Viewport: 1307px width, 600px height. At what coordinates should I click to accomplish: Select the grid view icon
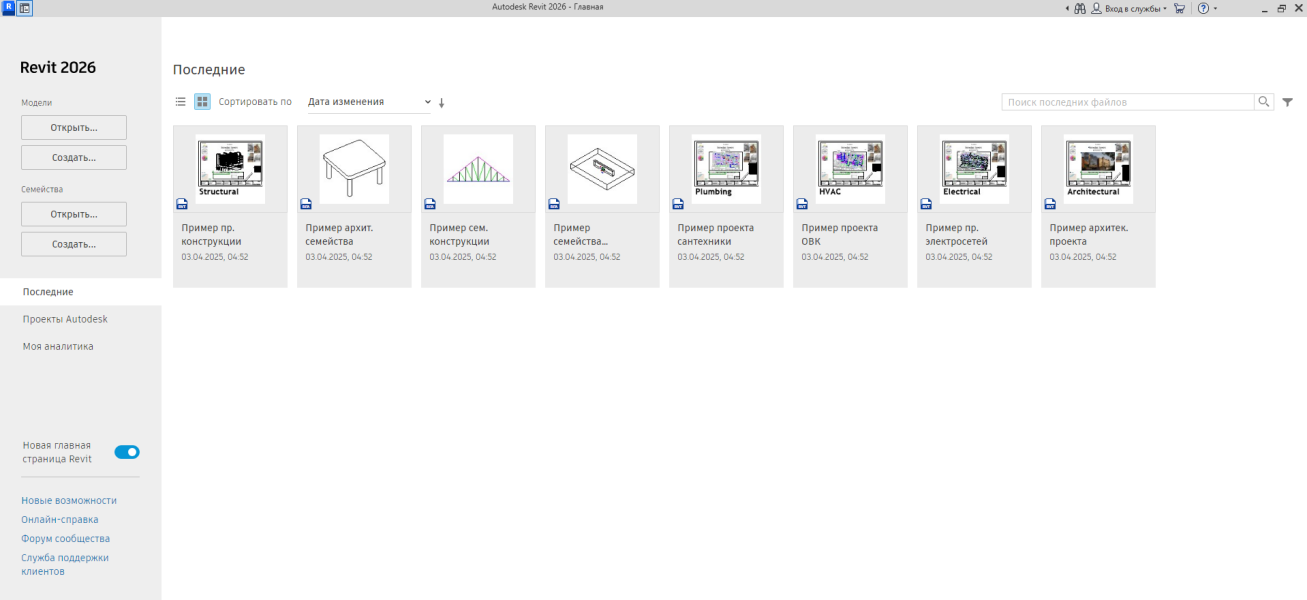202,102
